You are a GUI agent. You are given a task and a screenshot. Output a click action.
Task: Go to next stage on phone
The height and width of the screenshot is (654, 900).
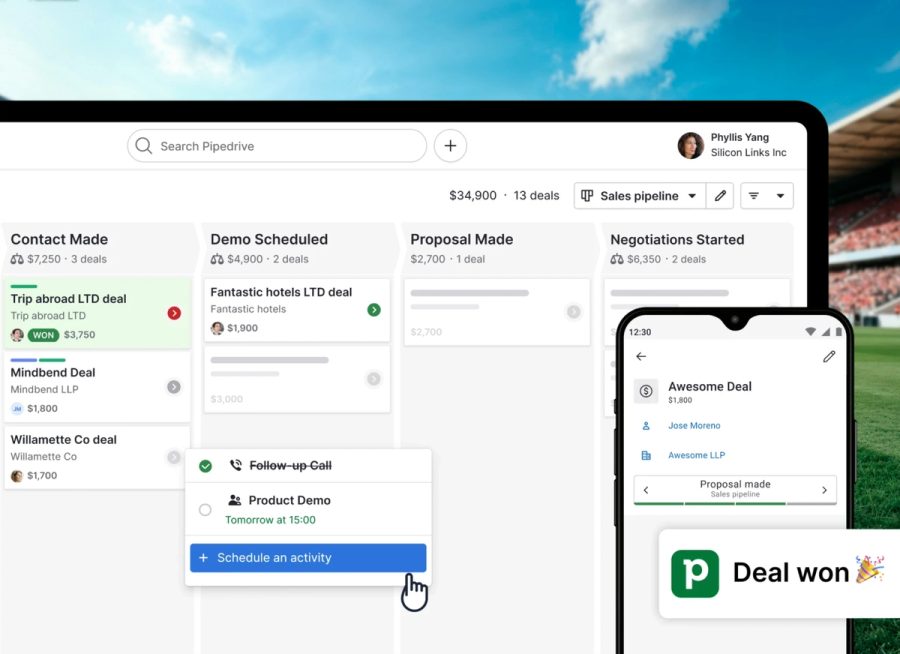[824, 490]
